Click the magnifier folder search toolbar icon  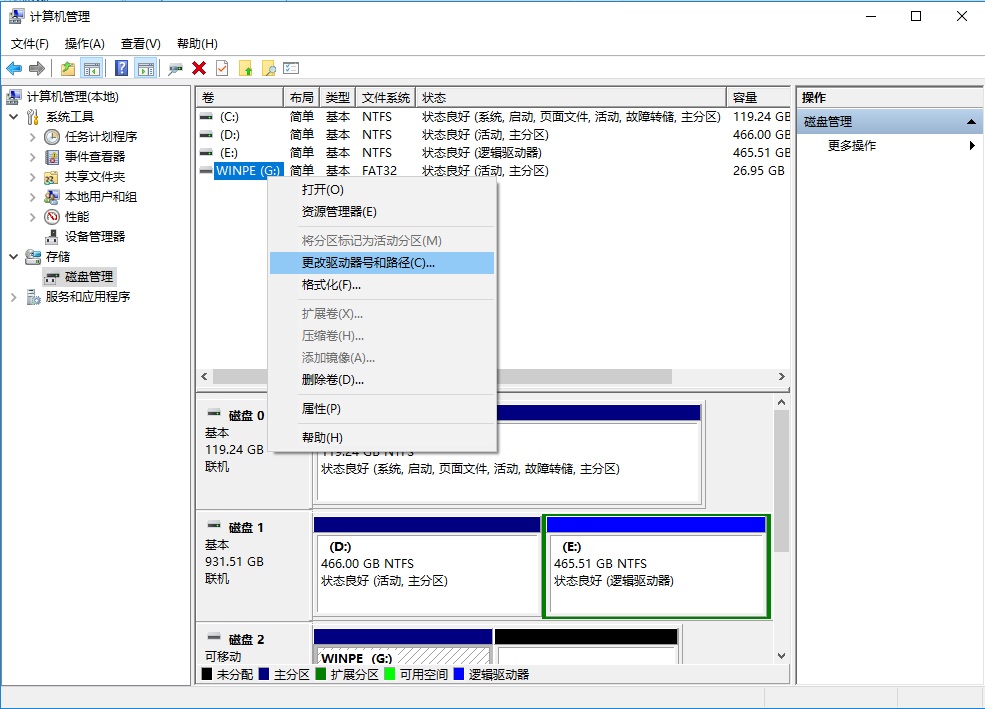268,68
